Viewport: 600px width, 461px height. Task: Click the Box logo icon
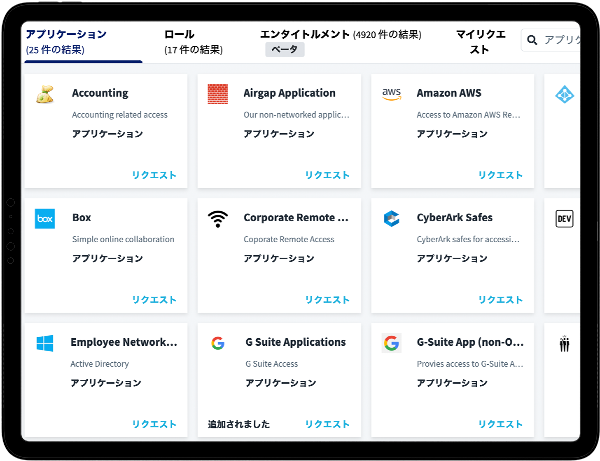pos(45,218)
